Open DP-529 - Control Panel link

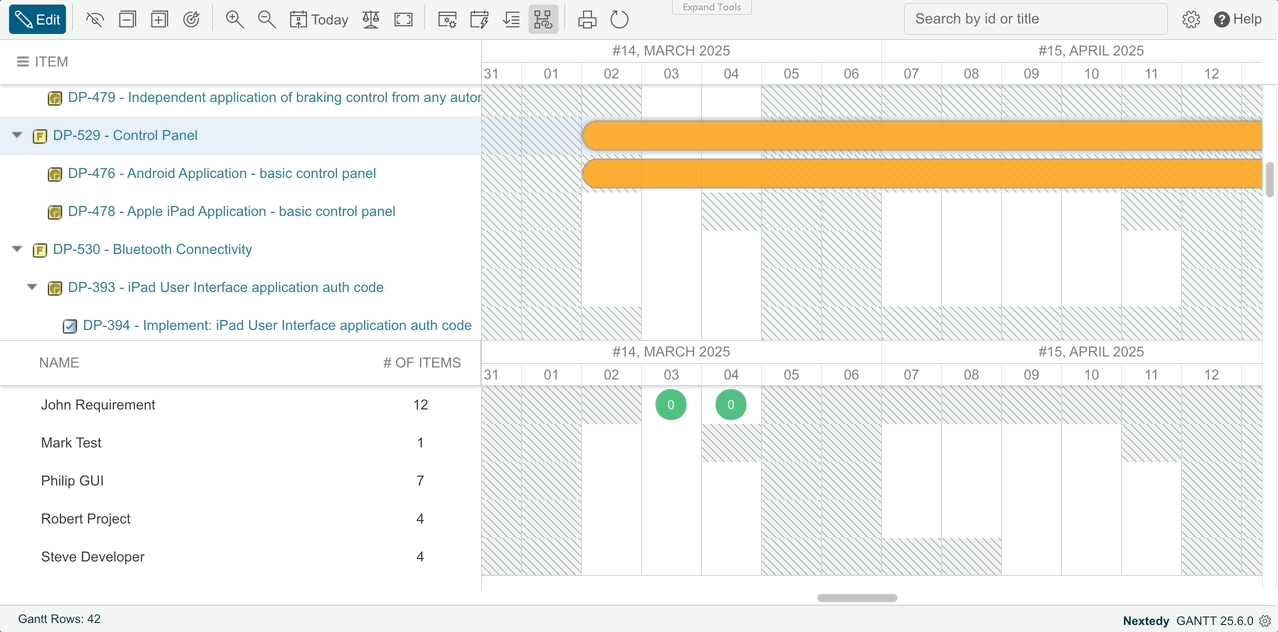(x=125, y=136)
